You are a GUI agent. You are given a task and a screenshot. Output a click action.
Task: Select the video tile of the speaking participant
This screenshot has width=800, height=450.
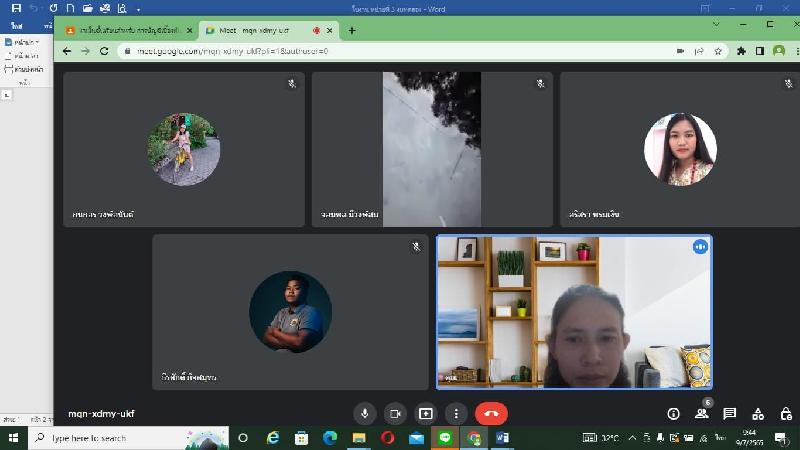pyautogui.click(x=574, y=311)
